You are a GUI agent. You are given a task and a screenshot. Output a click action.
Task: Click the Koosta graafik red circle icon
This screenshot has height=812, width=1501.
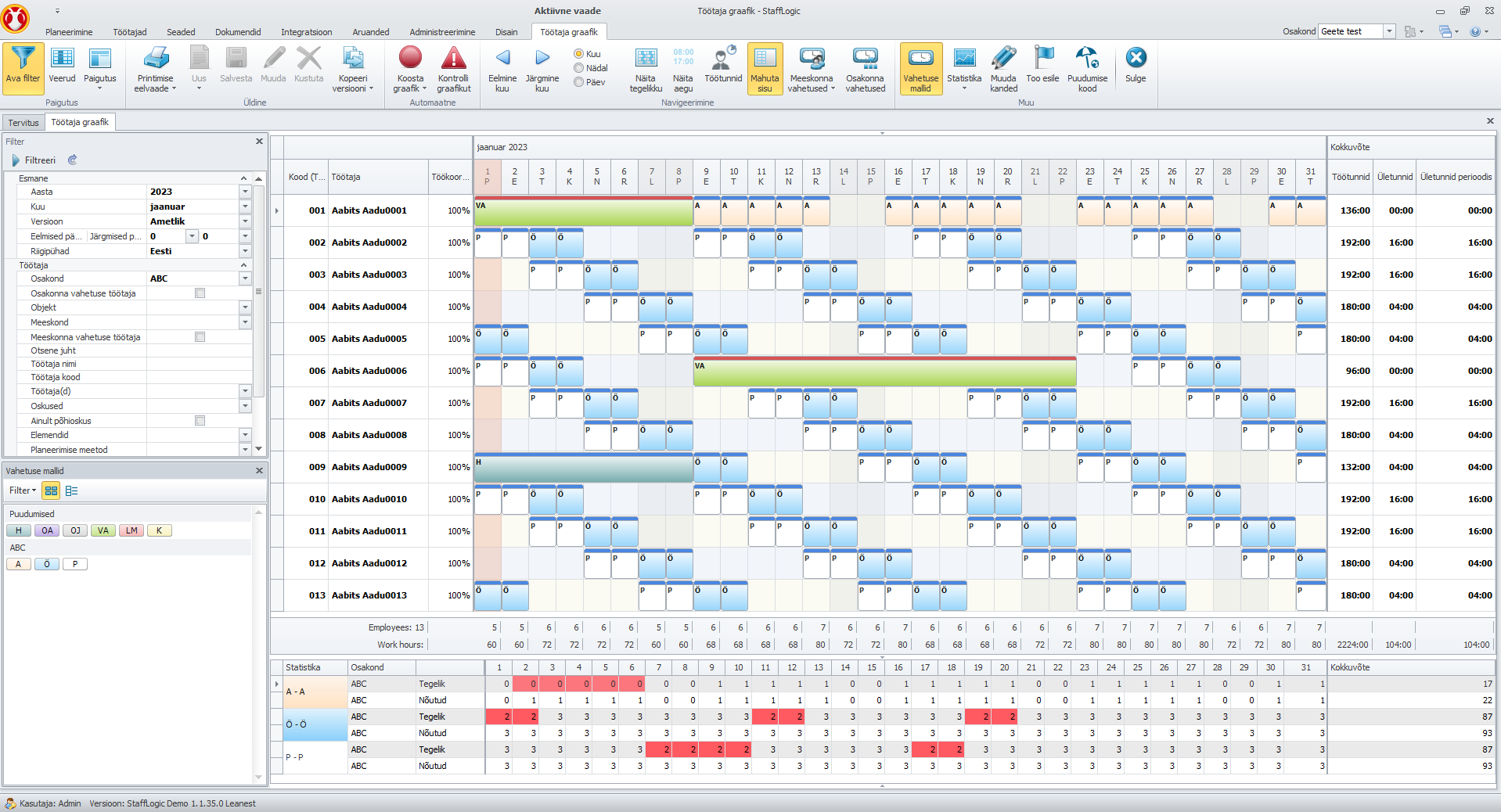(410, 58)
